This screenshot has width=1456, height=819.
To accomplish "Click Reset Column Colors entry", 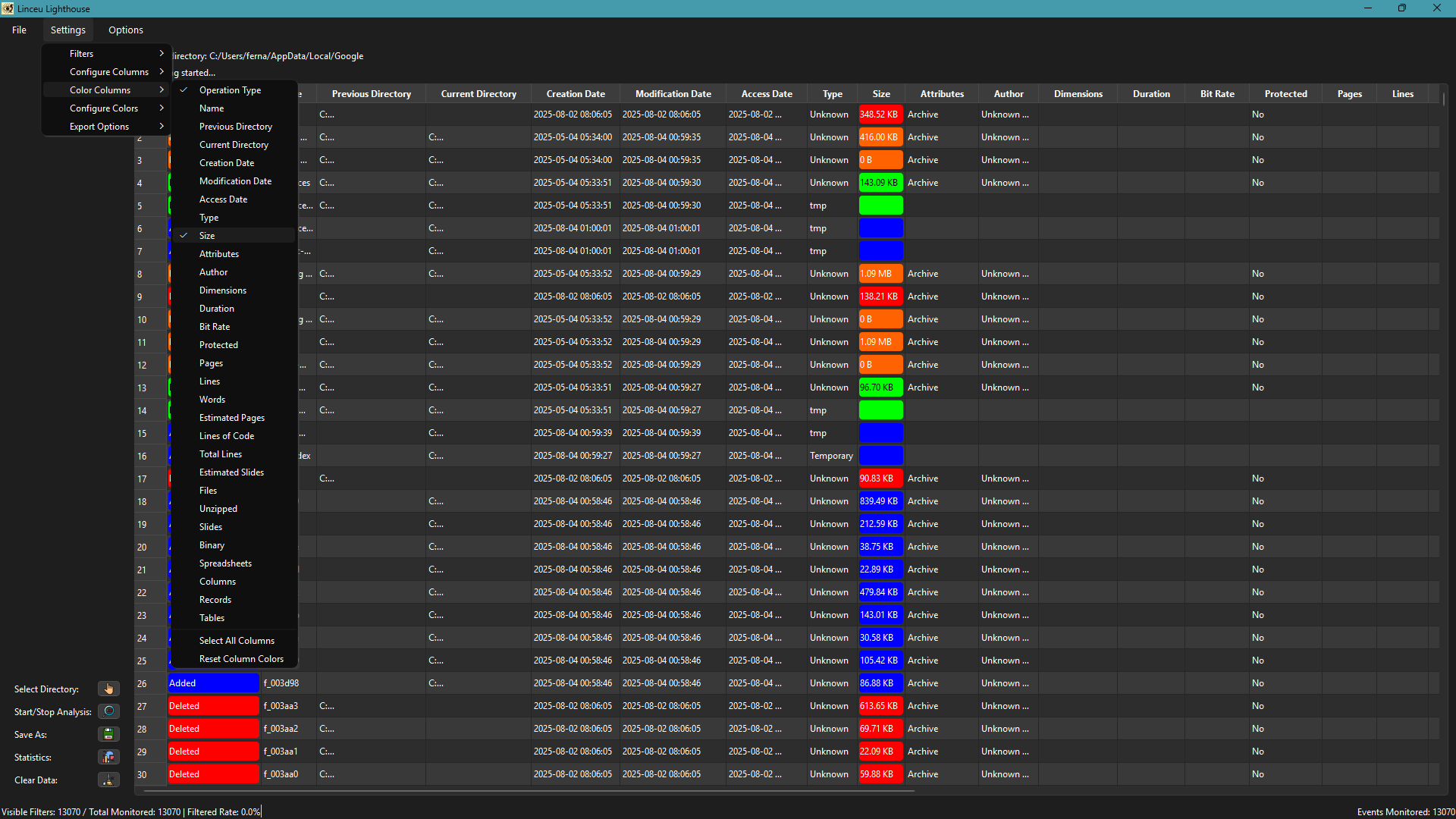I will point(241,659).
